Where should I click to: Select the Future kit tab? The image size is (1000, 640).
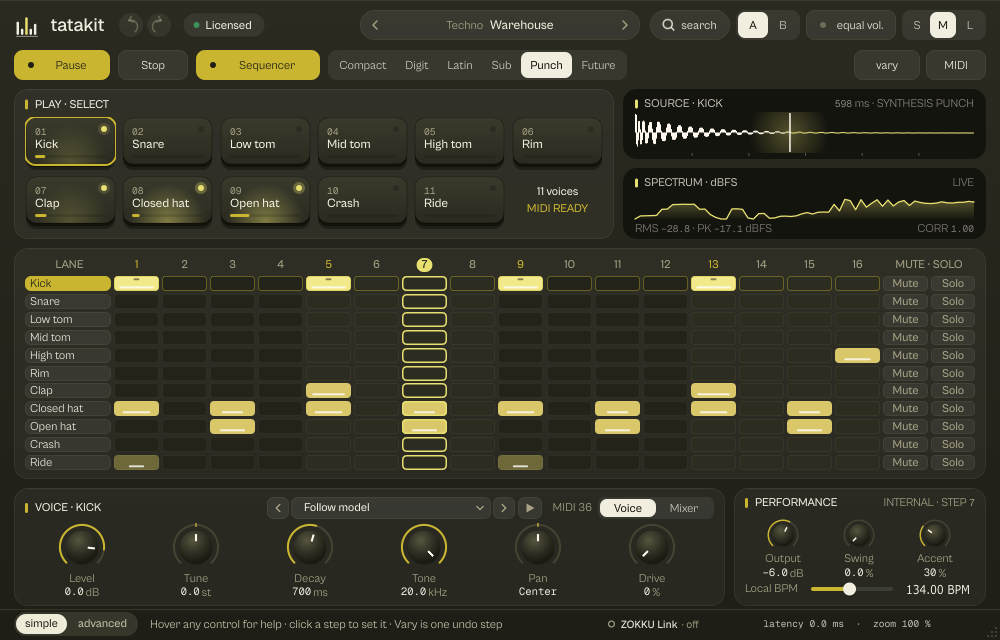click(598, 65)
